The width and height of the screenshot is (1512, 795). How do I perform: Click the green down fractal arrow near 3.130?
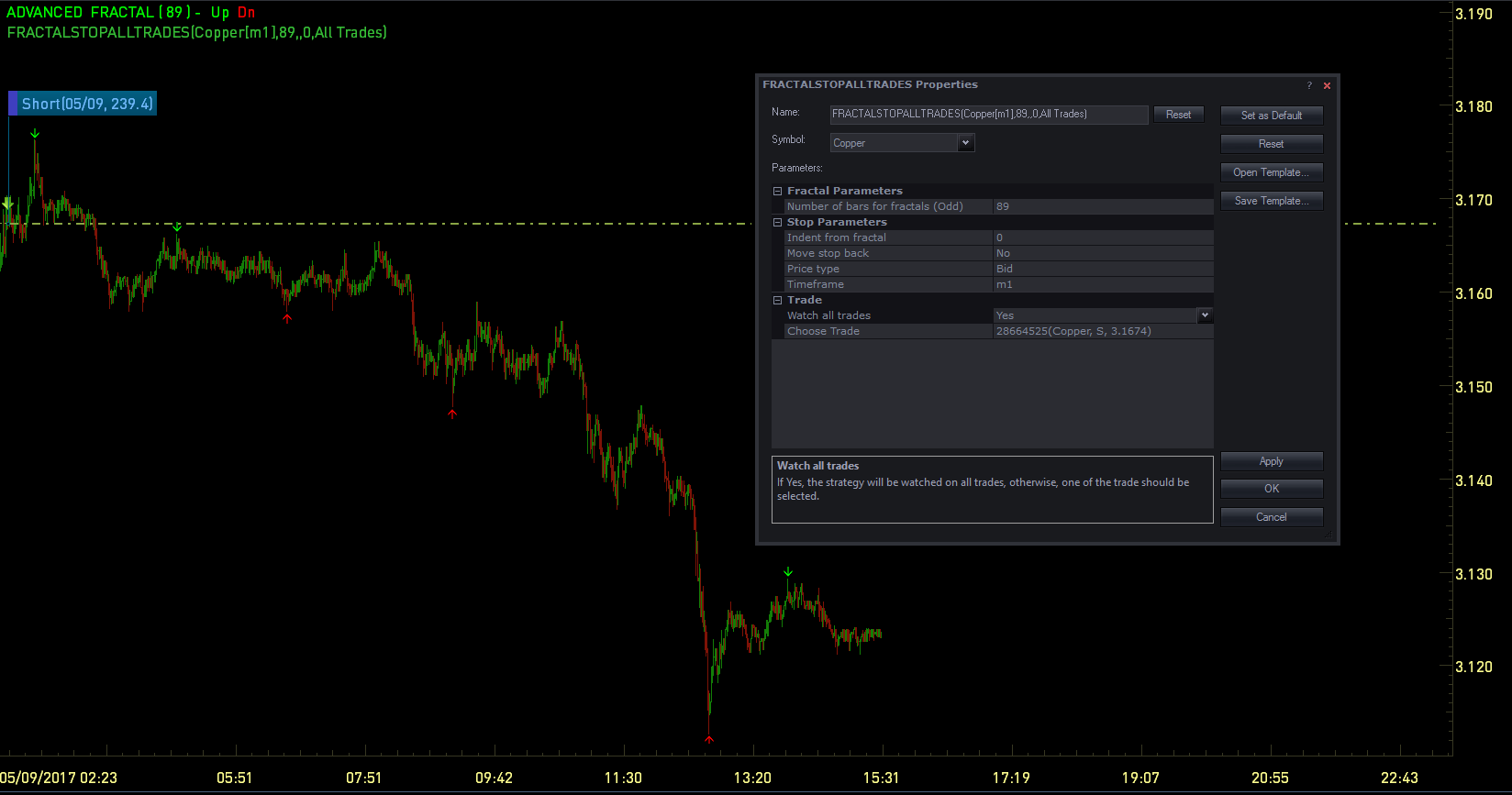(x=788, y=572)
